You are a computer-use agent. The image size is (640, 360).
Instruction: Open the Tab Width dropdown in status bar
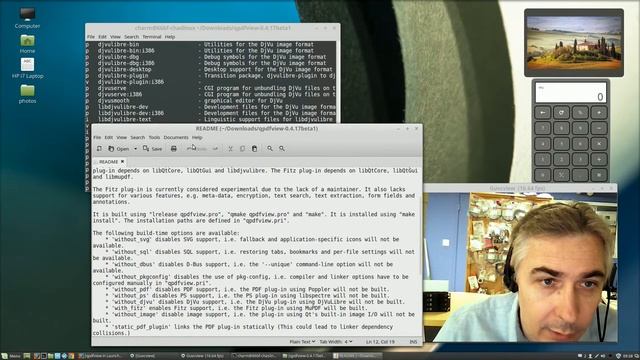pos(336,342)
